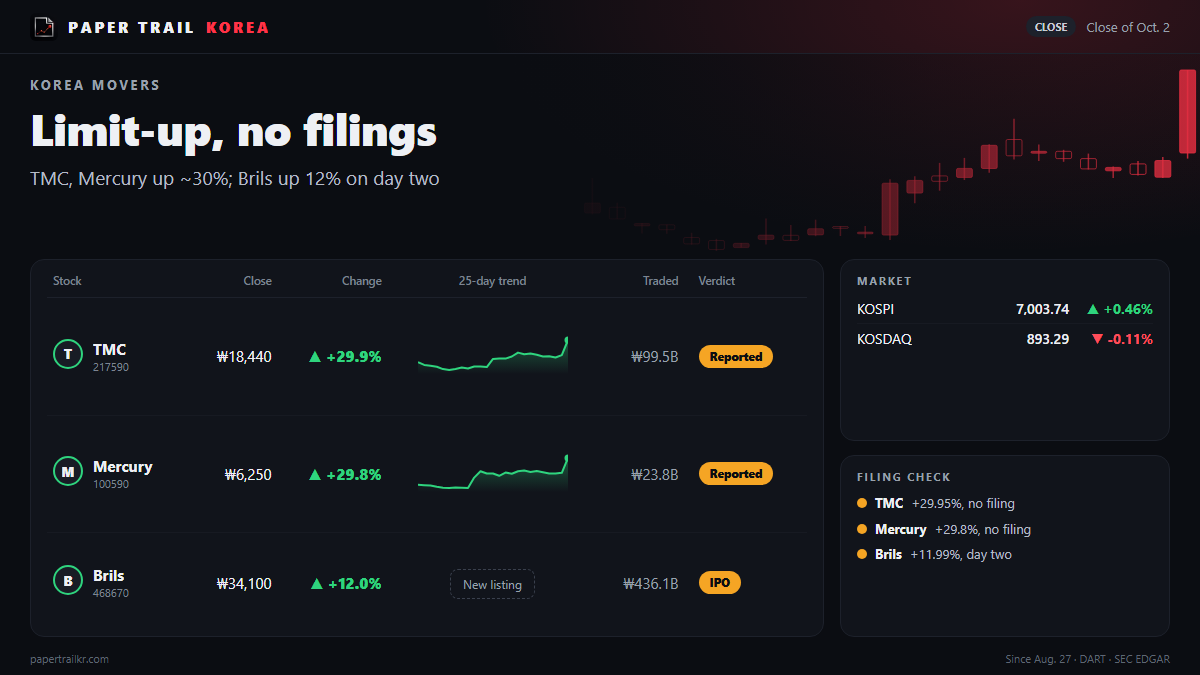This screenshot has width=1200, height=675.
Task: Click the PAPER TRAIL KOREA brand name
Action: pyautogui.click(x=169, y=28)
